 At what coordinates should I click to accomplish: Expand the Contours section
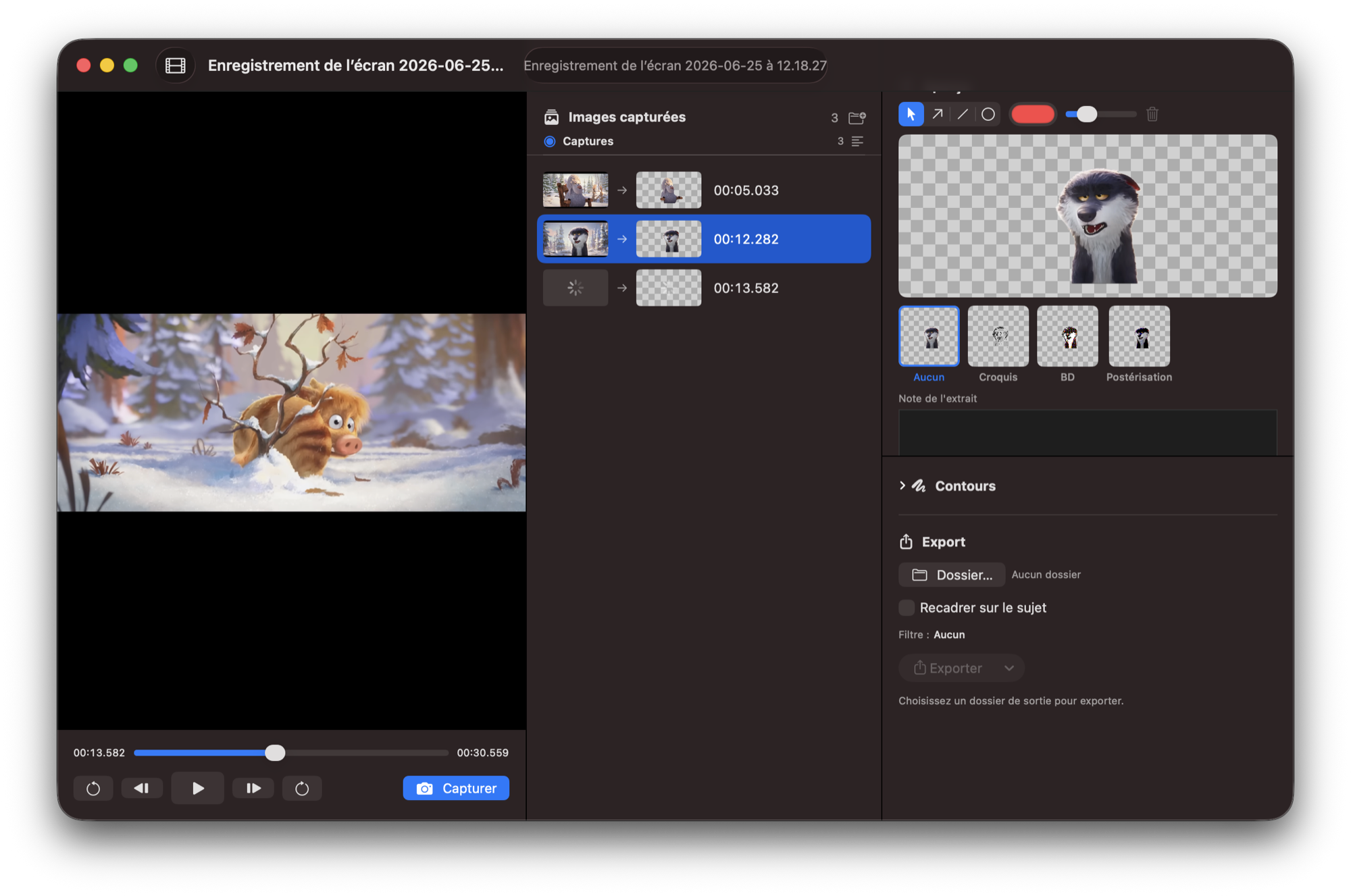pyautogui.click(x=902, y=485)
